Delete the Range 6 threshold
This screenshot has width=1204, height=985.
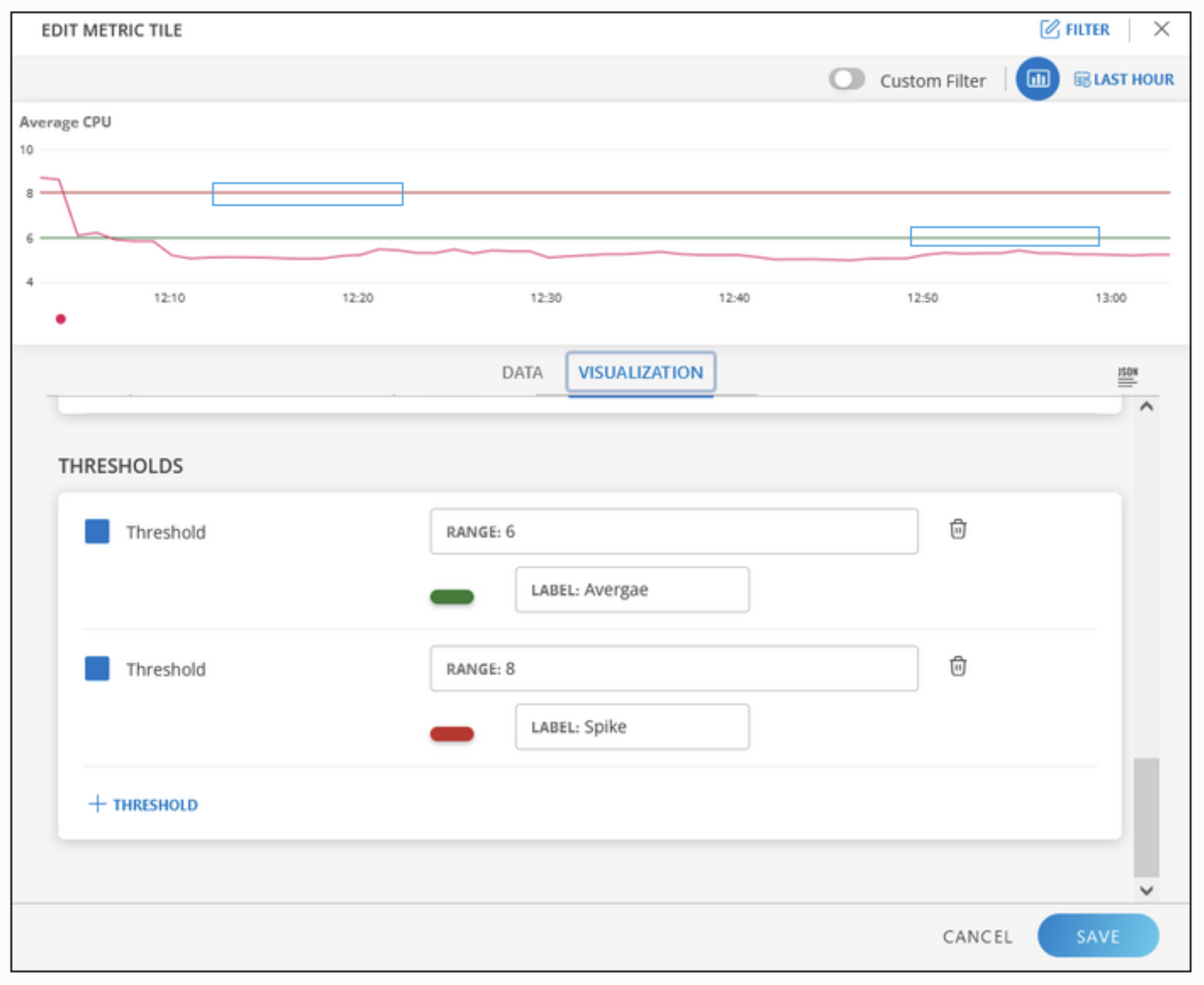(957, 530)
